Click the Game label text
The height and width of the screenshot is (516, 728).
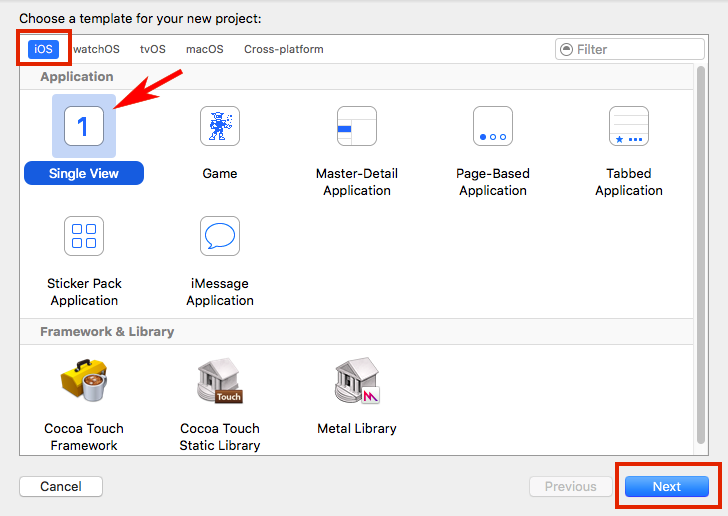(x=220, y=173)
